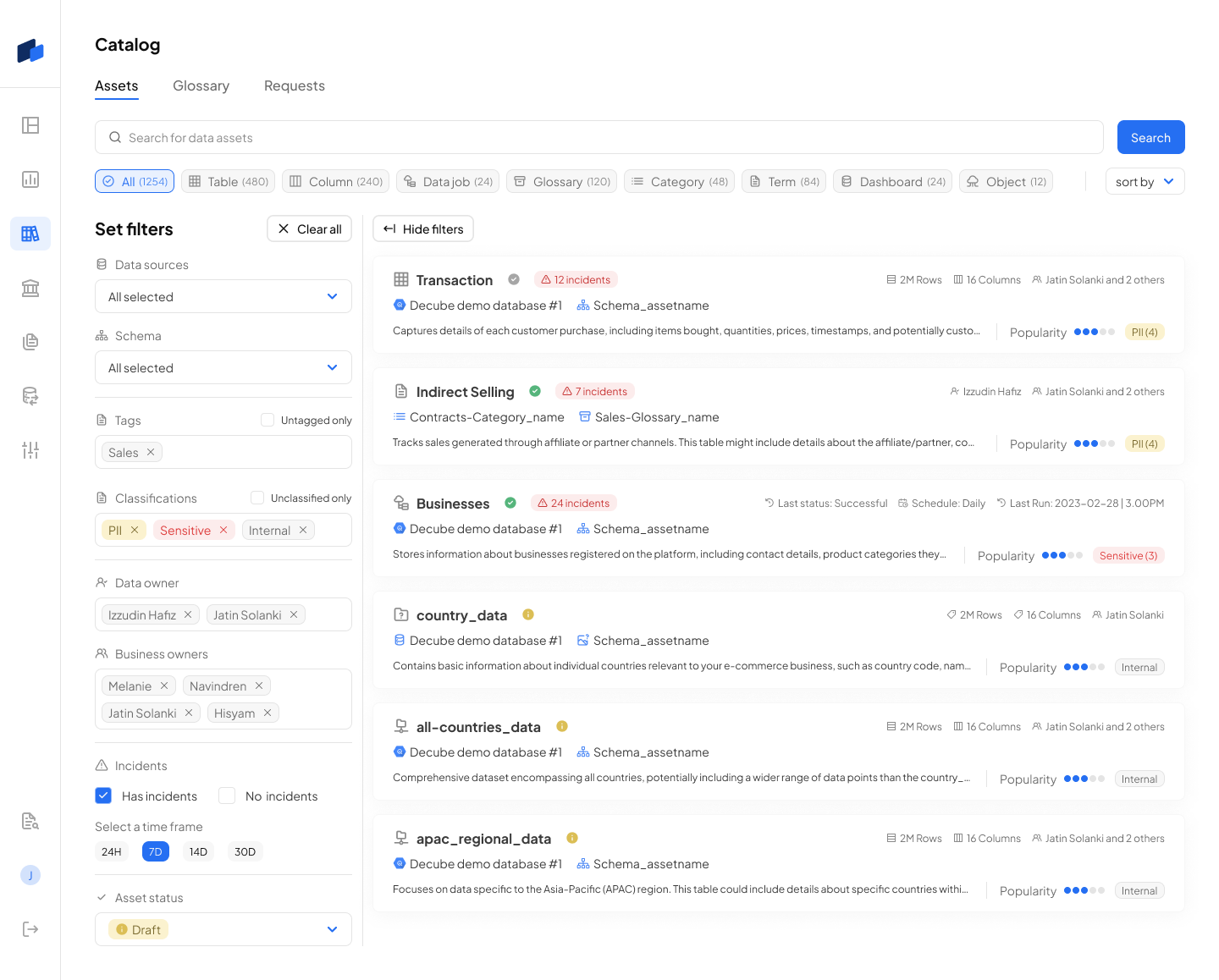Image resolution: width=1219 pixels, height=980 pixels.
Task: Click the logout sidebar icon
Action: [x=30, y=929]
